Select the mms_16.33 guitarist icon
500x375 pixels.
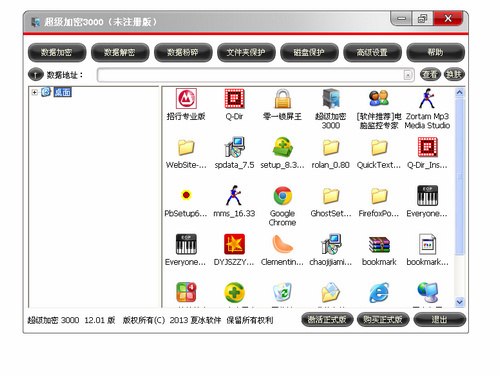coord(234,195)
